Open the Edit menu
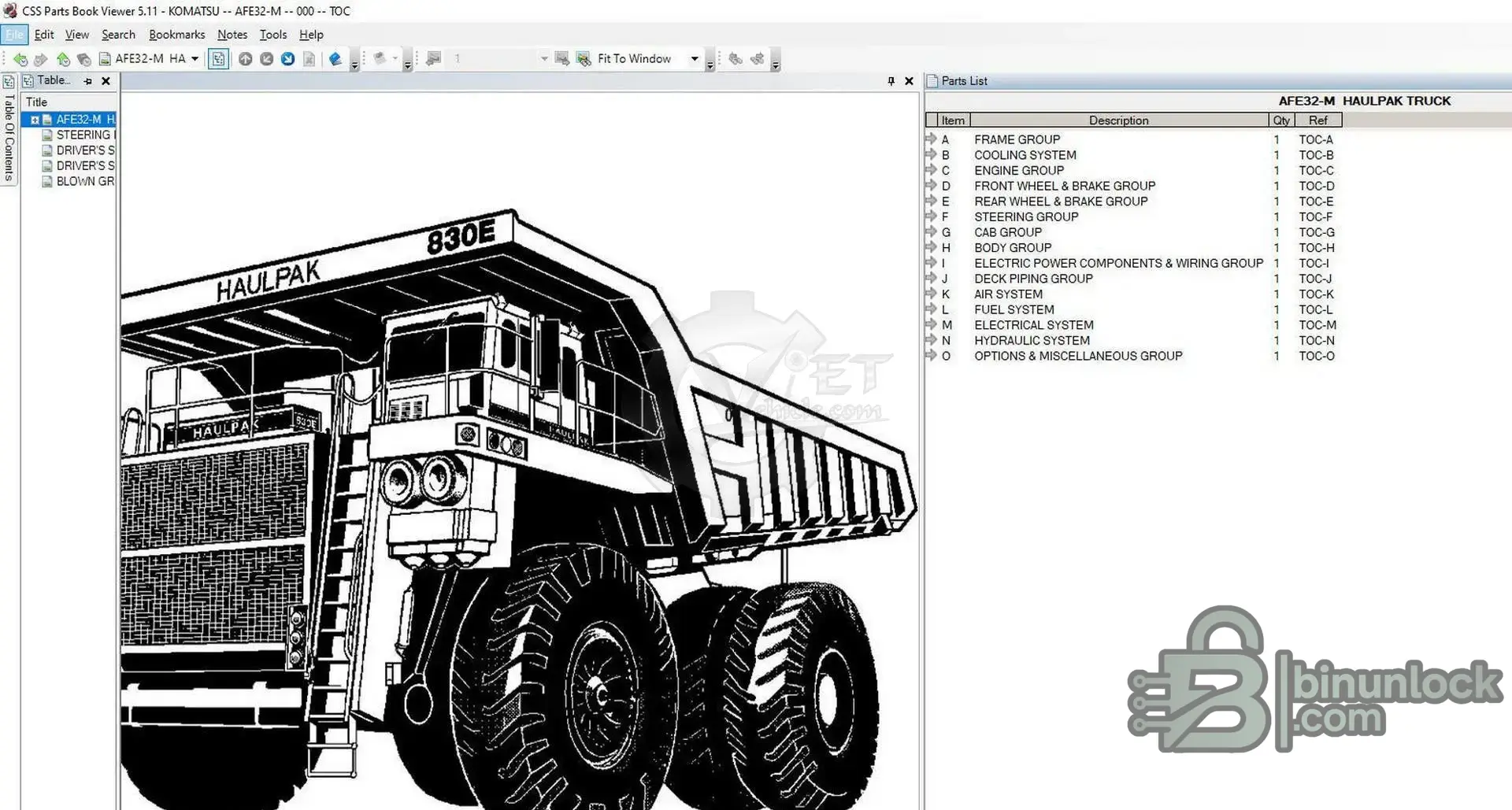1512x810 pixels. (44, 35)
